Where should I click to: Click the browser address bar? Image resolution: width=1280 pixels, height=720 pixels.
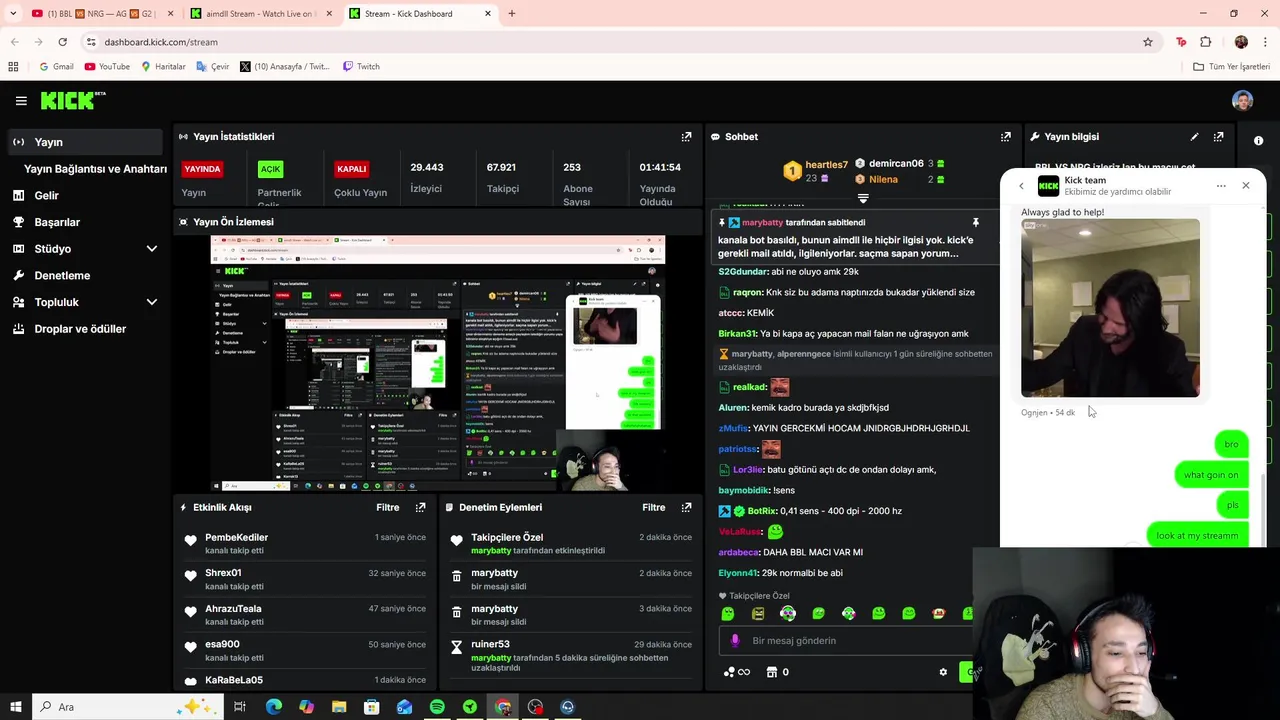[620, 42]
